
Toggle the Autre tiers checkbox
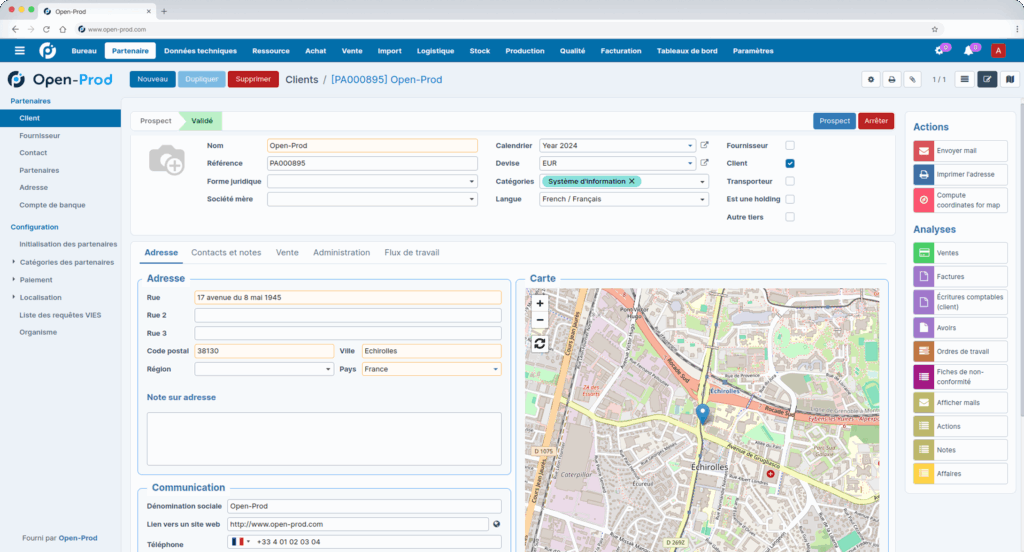pos(790,217)
